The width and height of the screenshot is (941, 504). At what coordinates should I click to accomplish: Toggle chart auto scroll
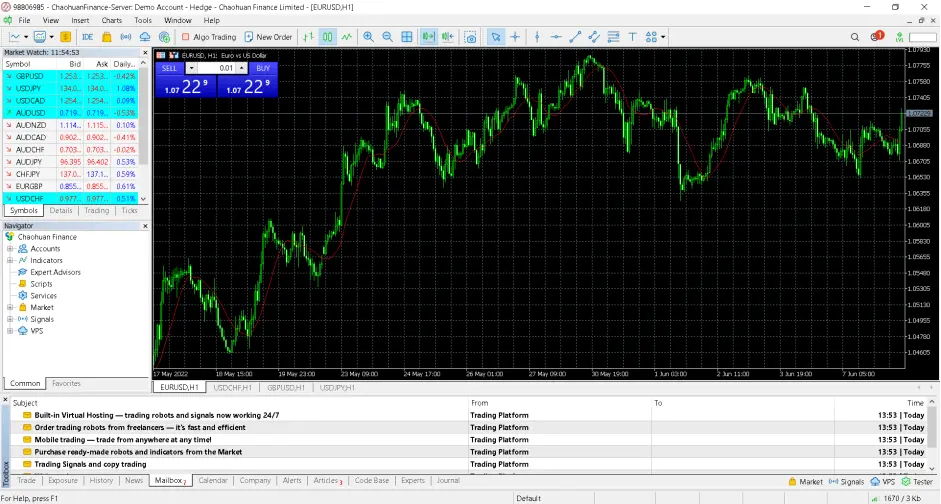click(x=428, y=37)
